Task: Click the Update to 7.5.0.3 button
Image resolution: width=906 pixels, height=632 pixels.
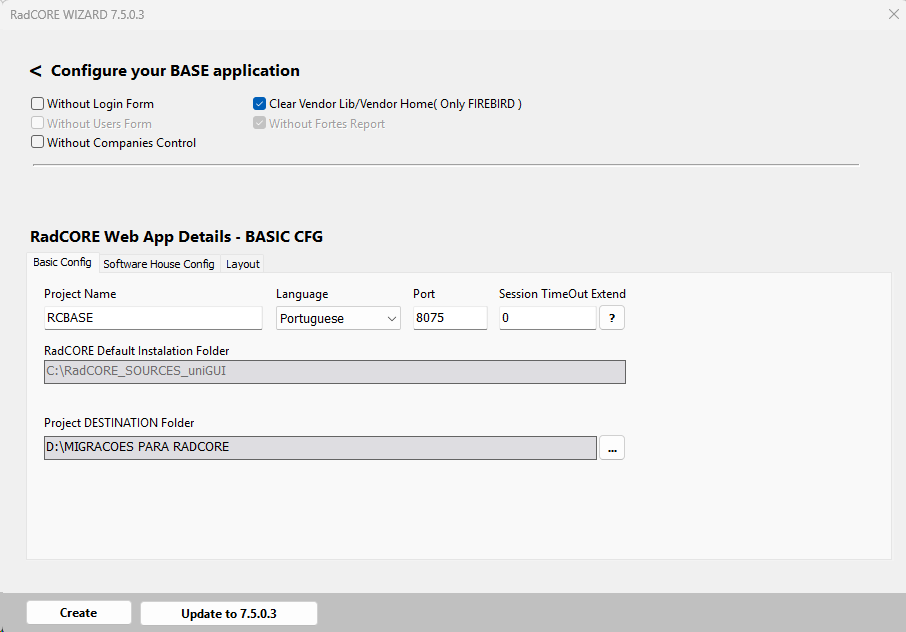Action: [228, 613]
